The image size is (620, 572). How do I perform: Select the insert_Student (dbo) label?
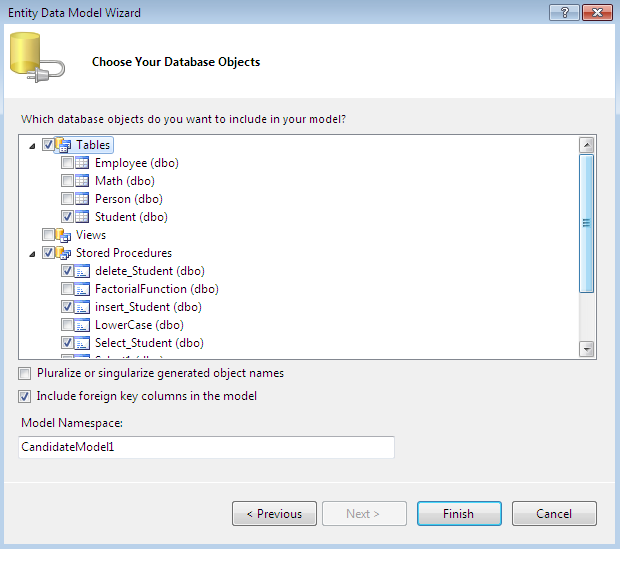(148, 307)
